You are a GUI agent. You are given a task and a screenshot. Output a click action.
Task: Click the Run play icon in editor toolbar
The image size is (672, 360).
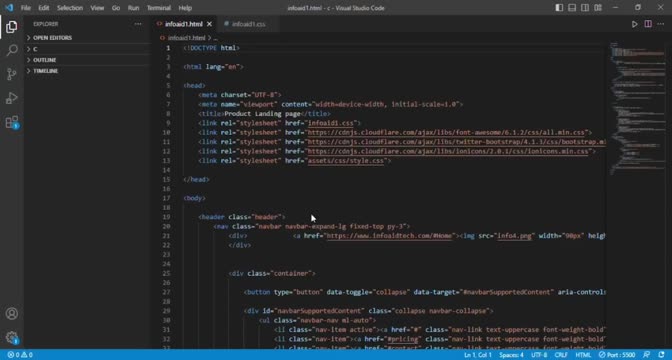tap(634, 24)
